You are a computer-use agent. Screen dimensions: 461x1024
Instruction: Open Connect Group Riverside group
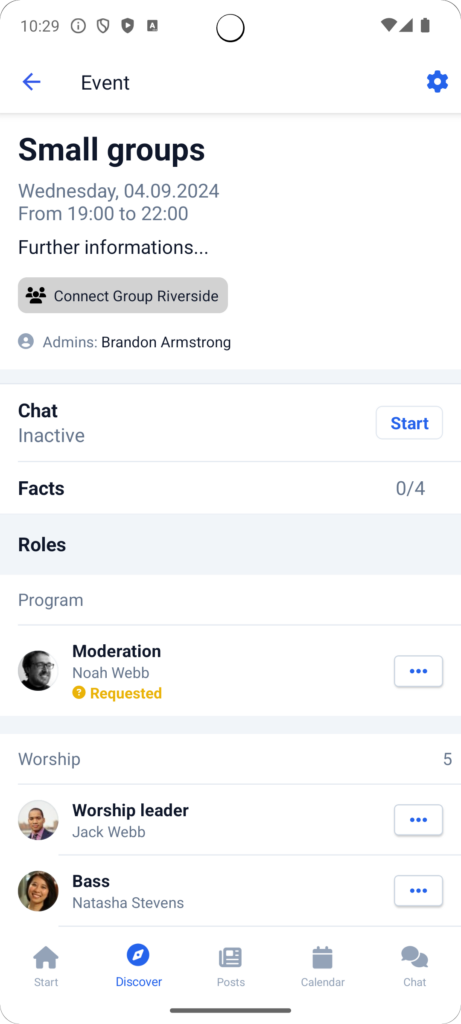click(123, 295)
